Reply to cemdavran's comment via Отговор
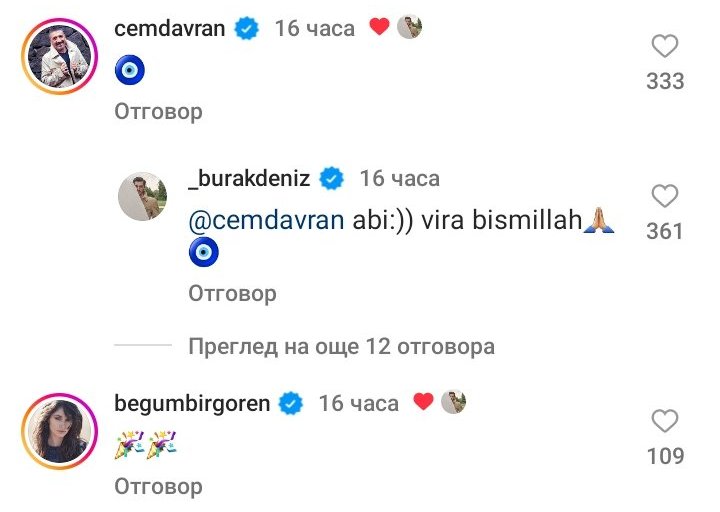720x512 pixels. coord(158,112)
